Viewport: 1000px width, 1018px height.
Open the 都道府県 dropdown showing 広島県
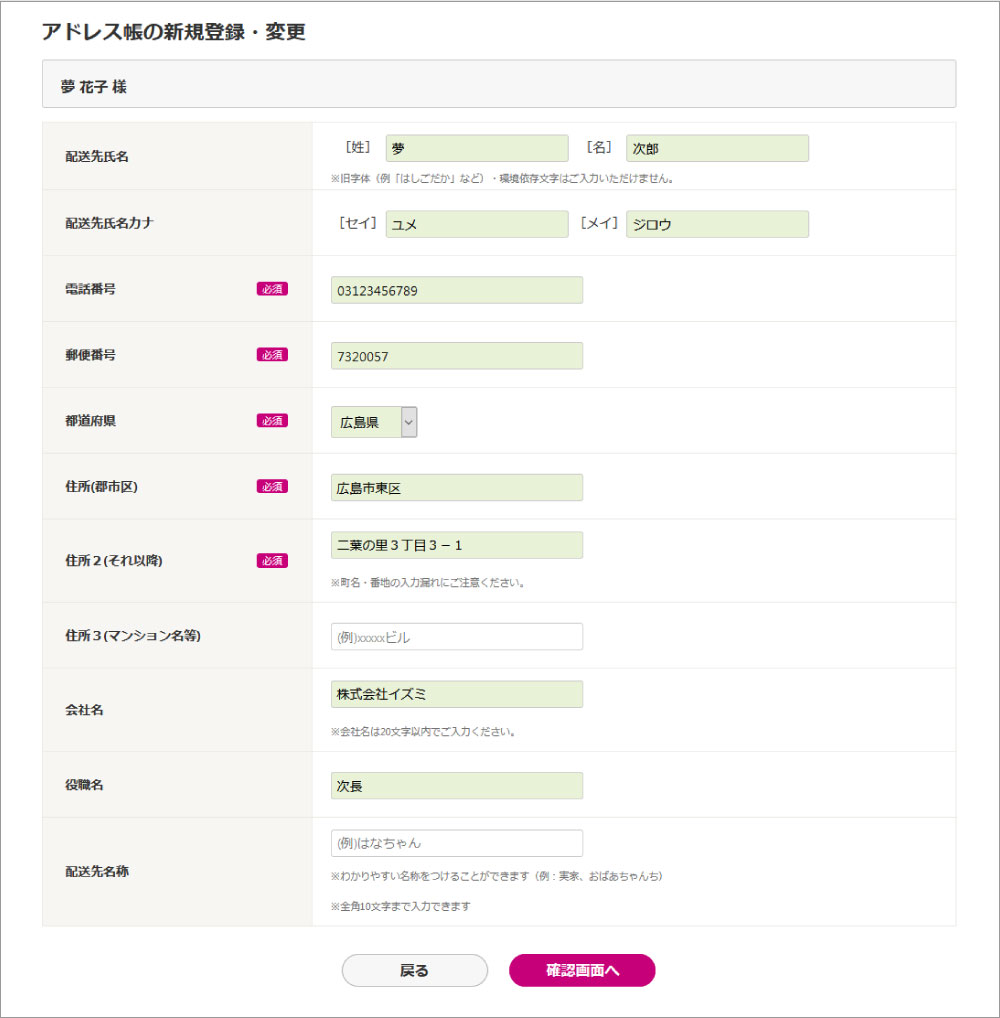(x=374, y=422)
